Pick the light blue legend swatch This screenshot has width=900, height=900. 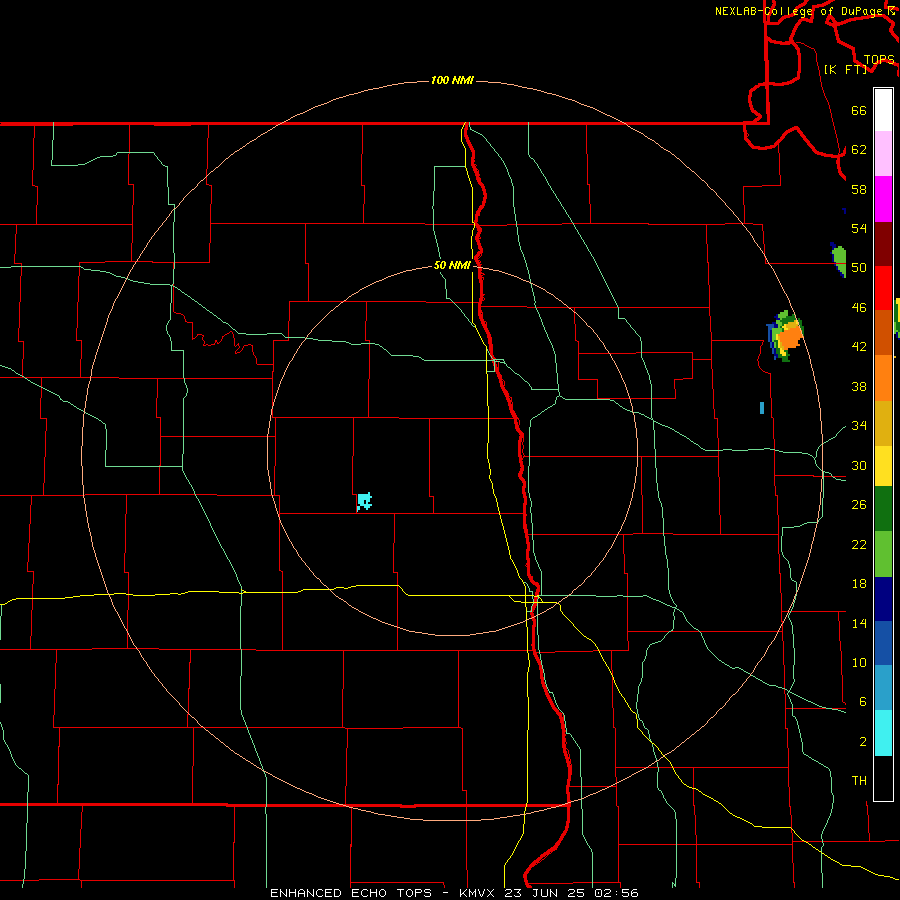[x=883, y=688]
